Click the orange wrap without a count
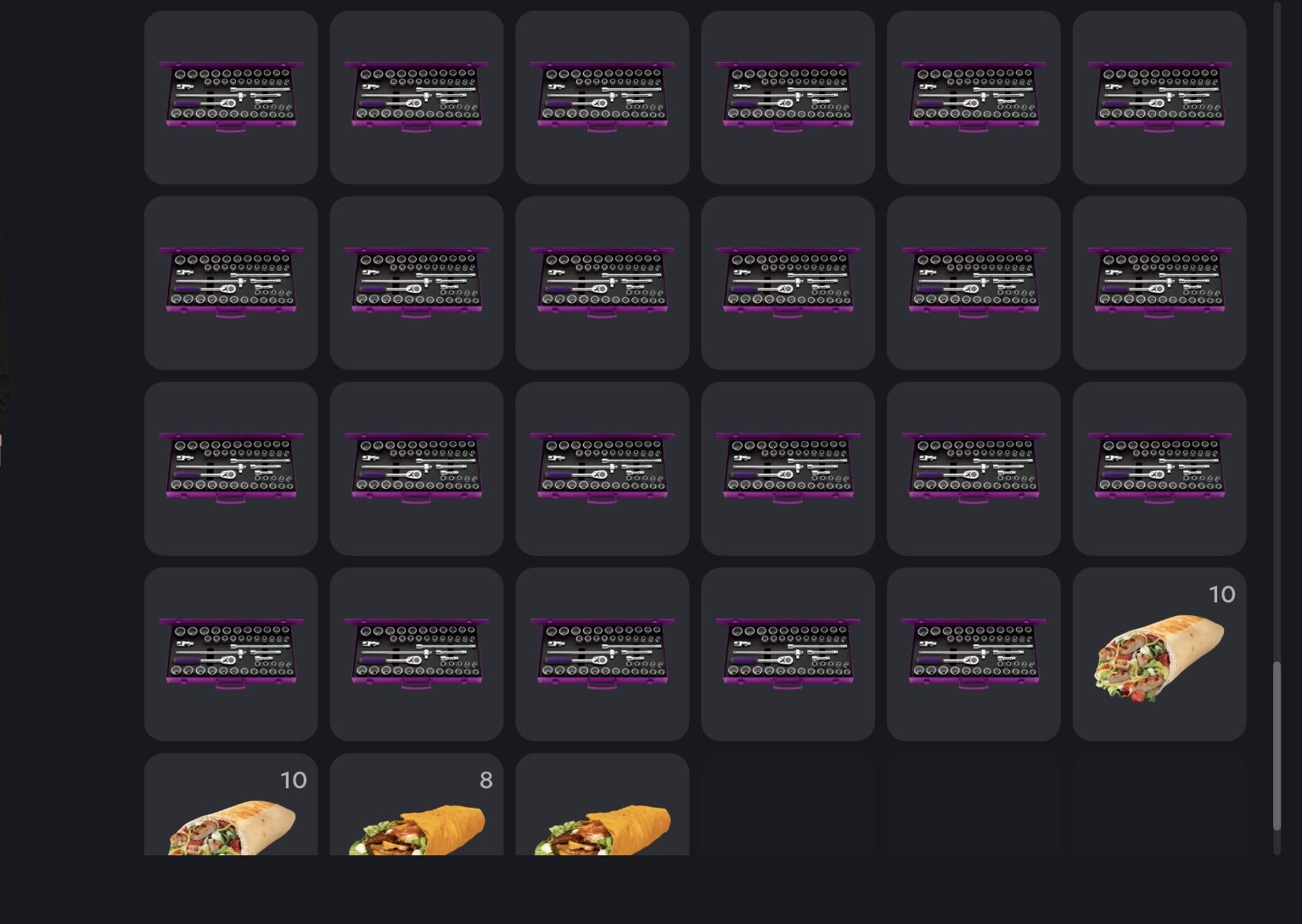Screen dimensions: 1302x924 [603, 804]
